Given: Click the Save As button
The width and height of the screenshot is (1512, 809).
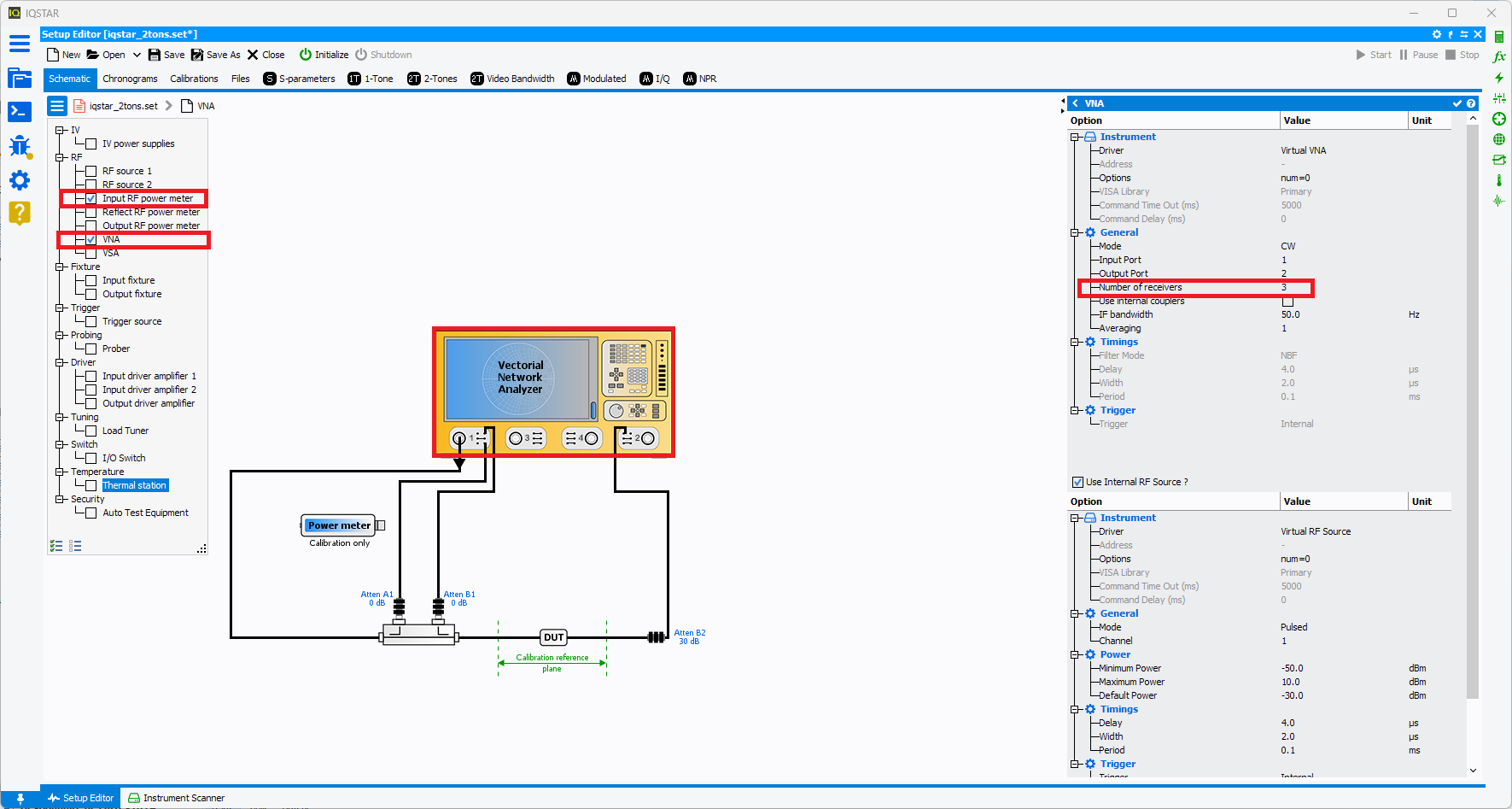Looking at the screenshot, I should 216,55.
